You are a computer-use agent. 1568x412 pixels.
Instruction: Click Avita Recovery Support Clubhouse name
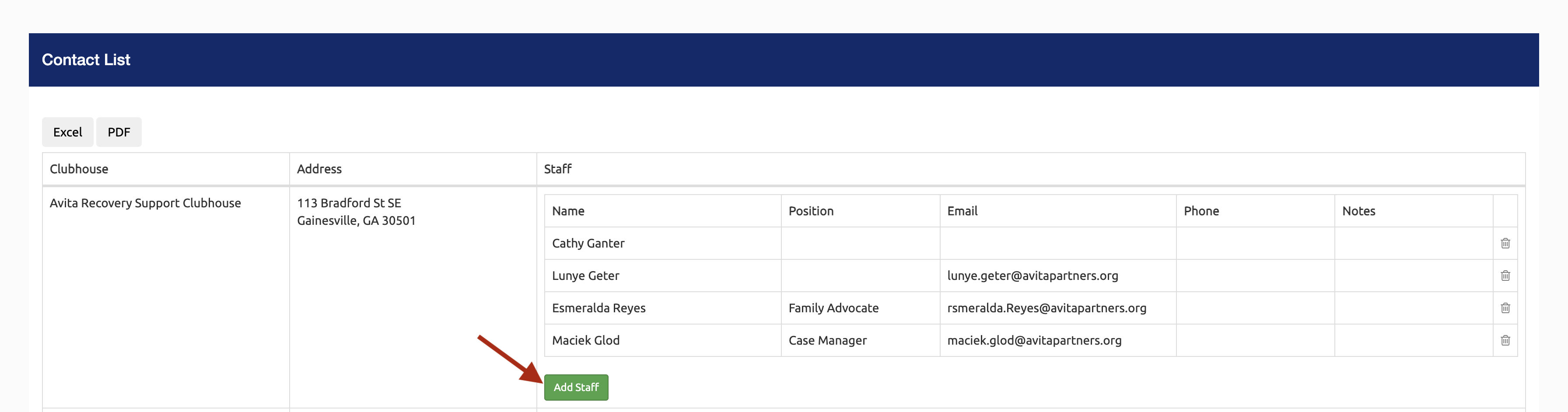click(x=145, y=203)
